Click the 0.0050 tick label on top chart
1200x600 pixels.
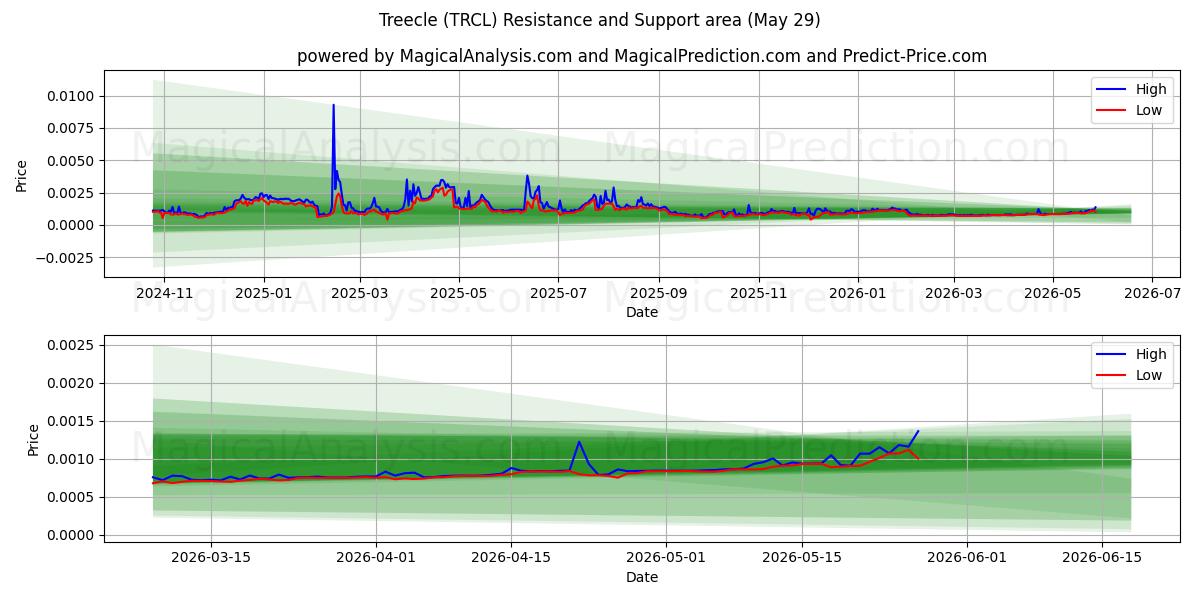(x=71, y=161)
